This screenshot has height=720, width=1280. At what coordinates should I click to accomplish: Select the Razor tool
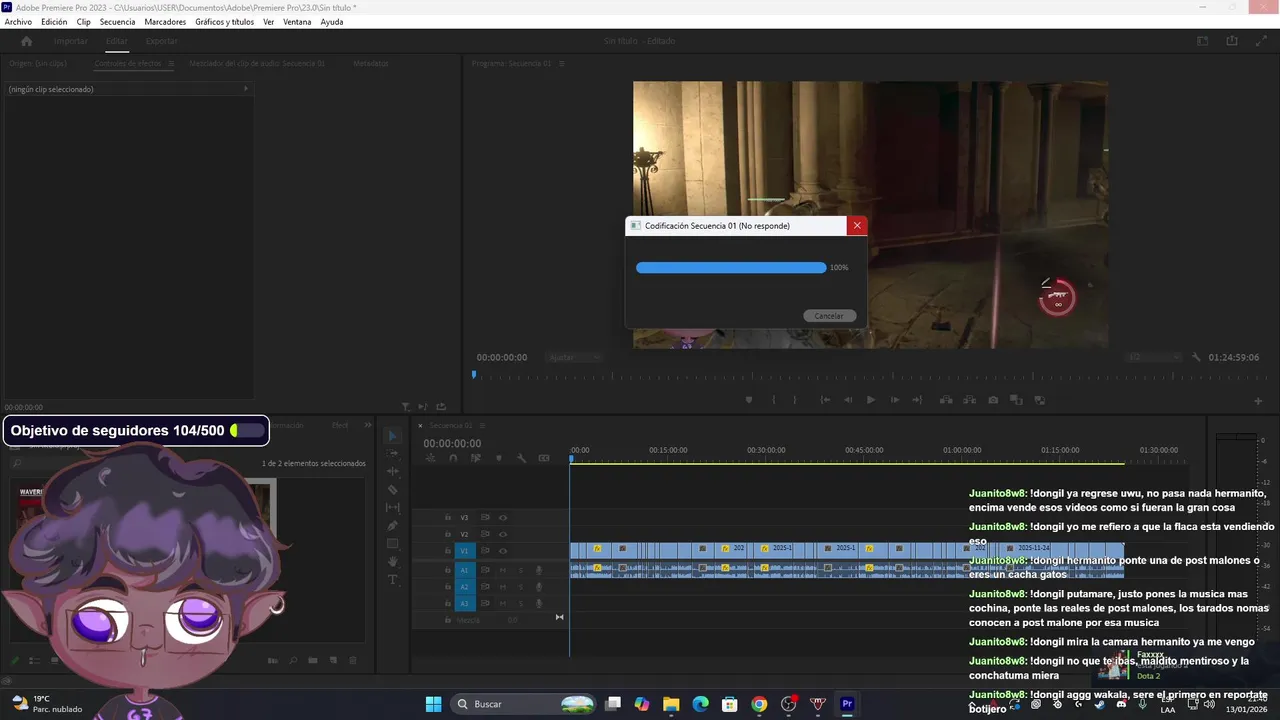pos(392,490)
